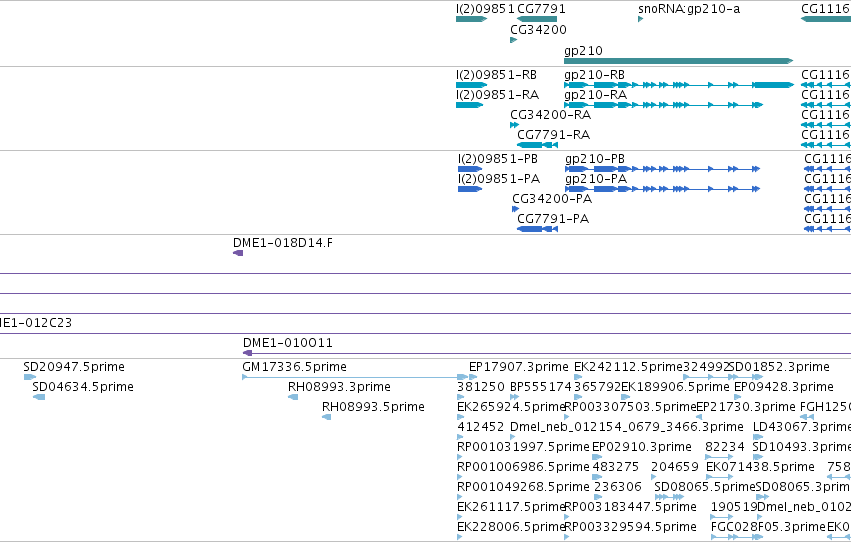Click the BP555174 feature label

pos(541,387)
